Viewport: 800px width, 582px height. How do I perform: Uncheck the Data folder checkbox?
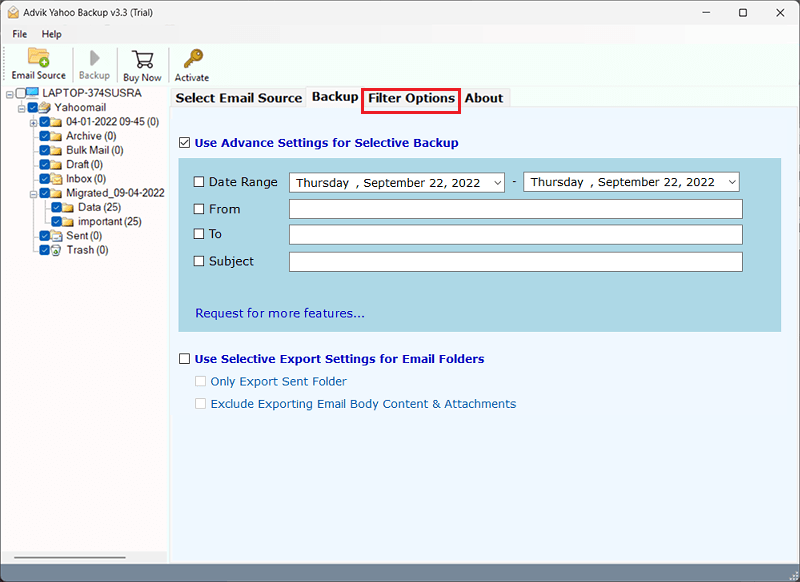[56, 207]
